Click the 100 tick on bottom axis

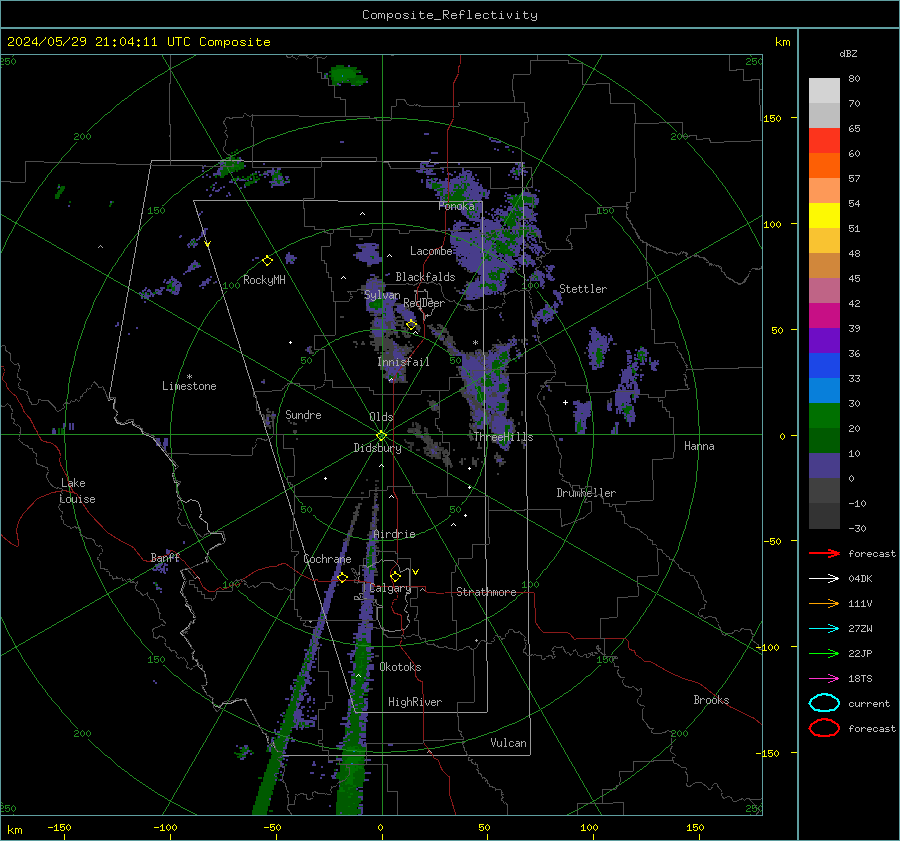[589, 828]
